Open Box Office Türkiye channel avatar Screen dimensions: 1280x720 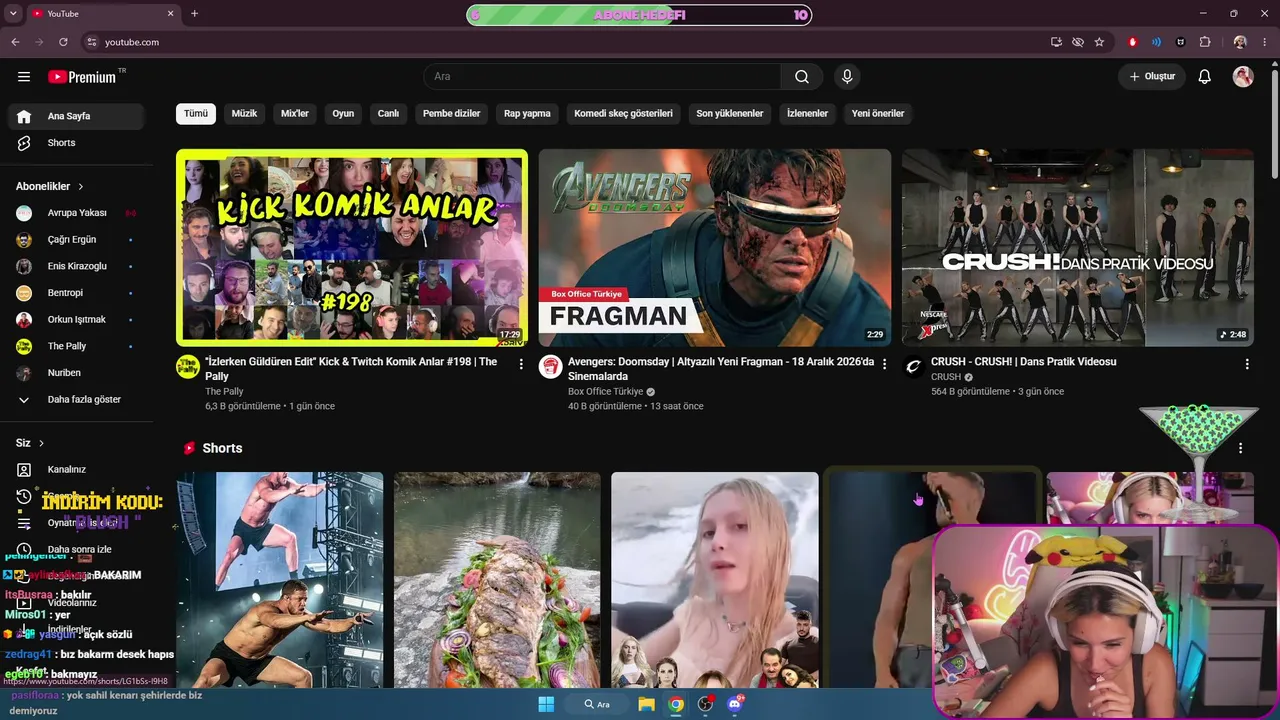click(x=551, y=367)
